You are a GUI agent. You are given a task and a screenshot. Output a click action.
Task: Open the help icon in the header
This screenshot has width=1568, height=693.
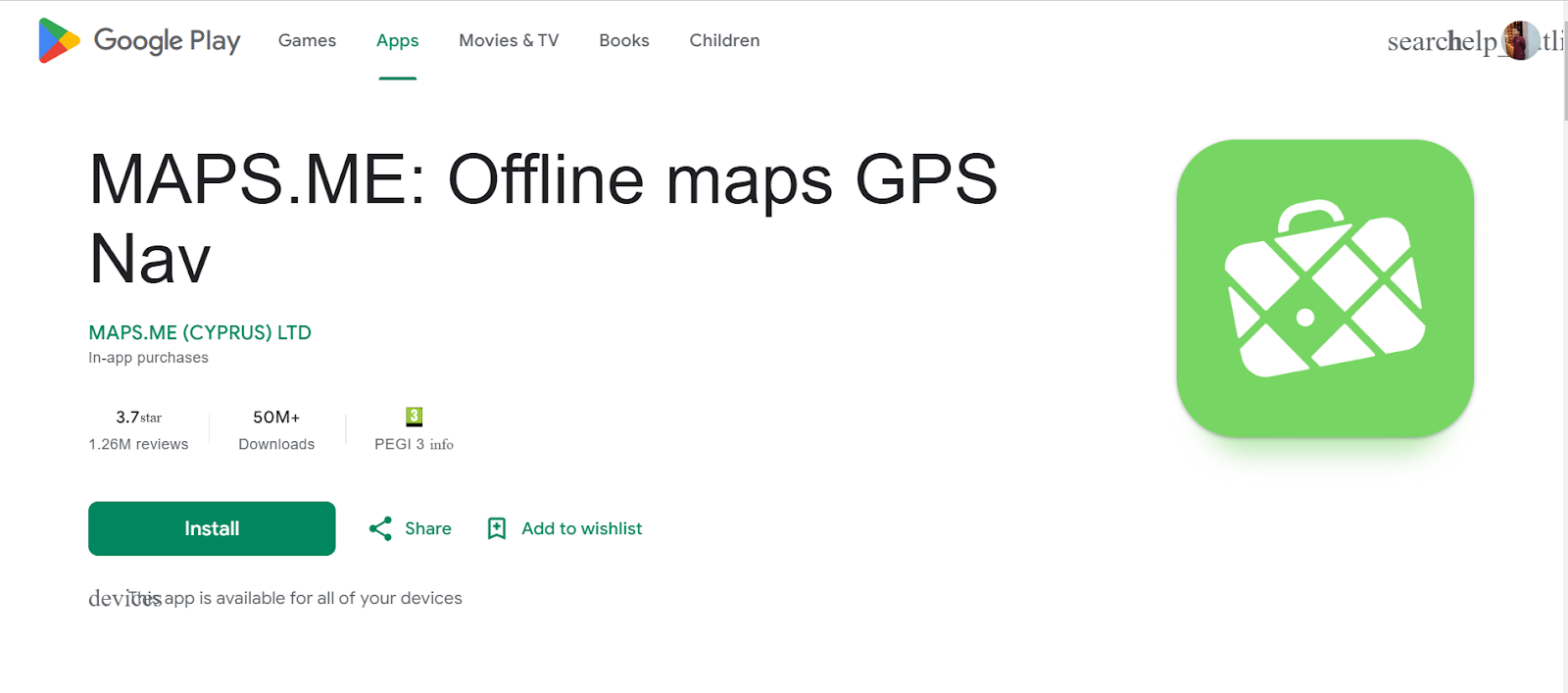pos(1473,41)
